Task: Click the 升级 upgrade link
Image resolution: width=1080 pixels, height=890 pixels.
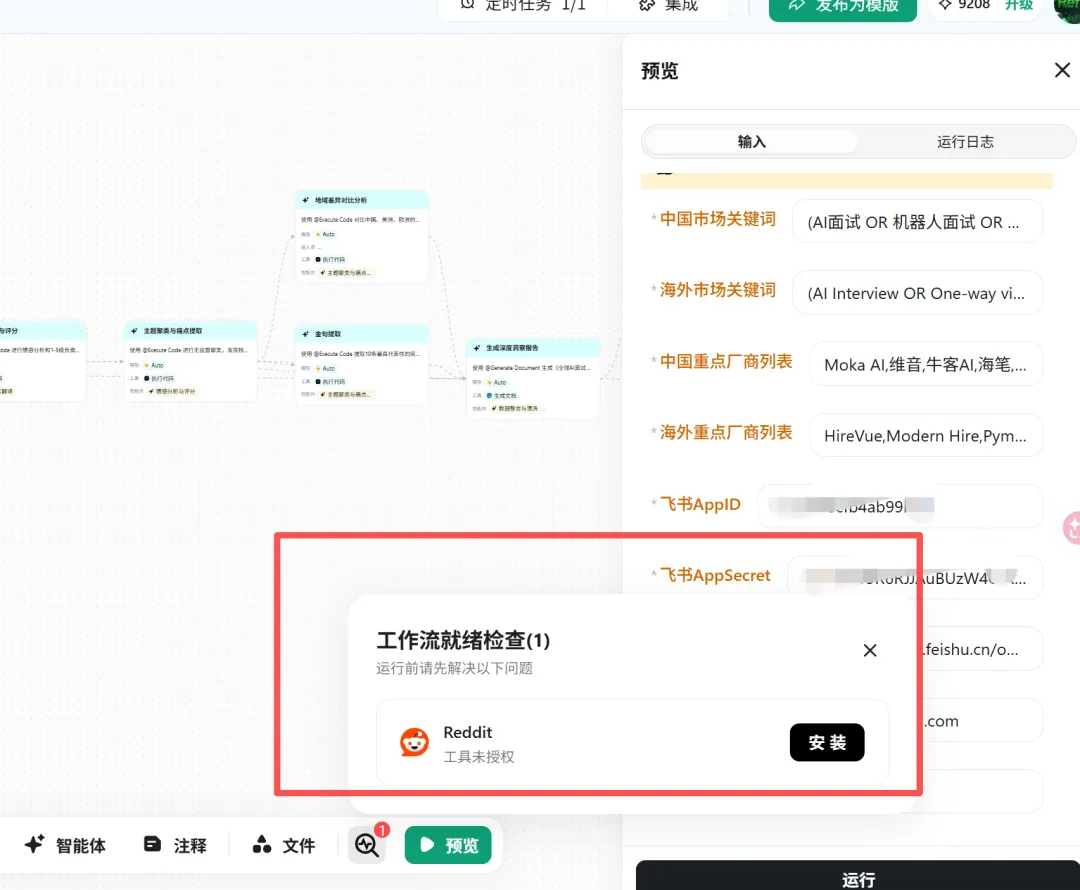Action: (1019, 6)
